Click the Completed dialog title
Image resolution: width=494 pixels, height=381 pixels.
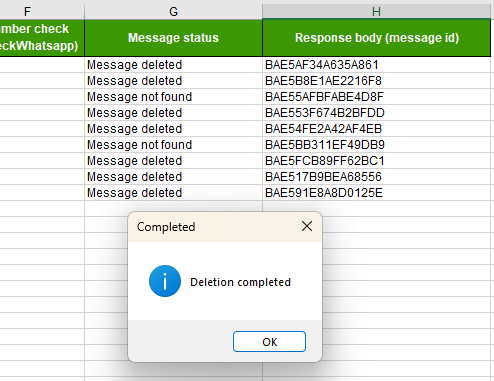166,227
